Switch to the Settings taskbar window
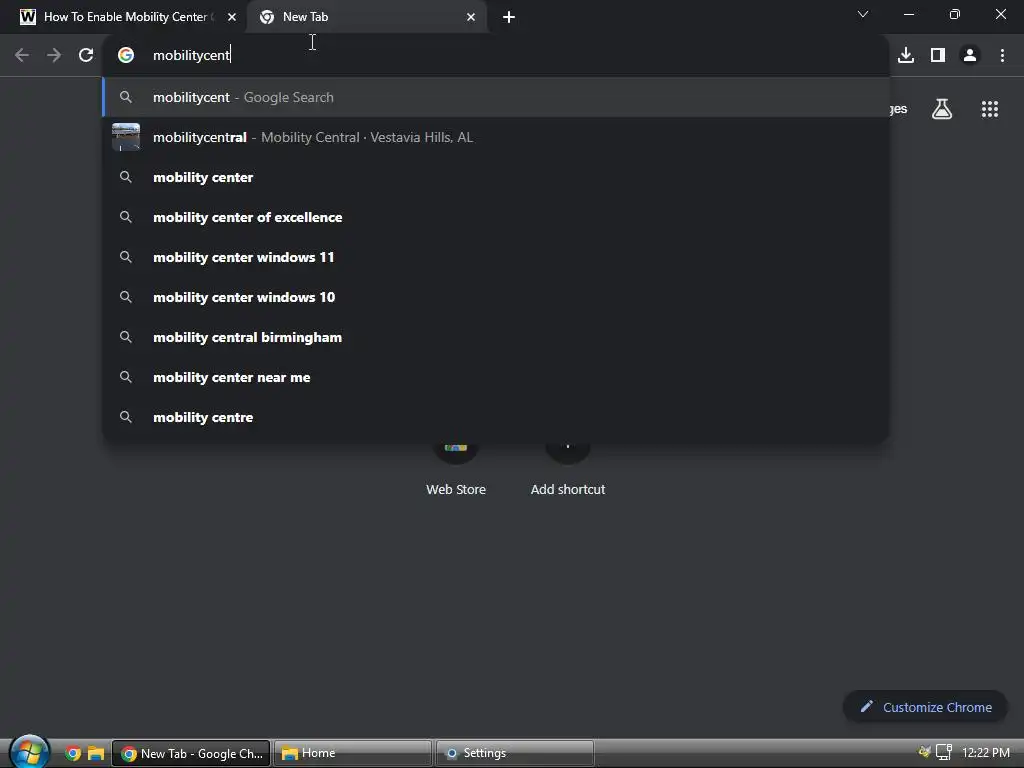This screenshot has width=1024, height=768. click(515, 753)
